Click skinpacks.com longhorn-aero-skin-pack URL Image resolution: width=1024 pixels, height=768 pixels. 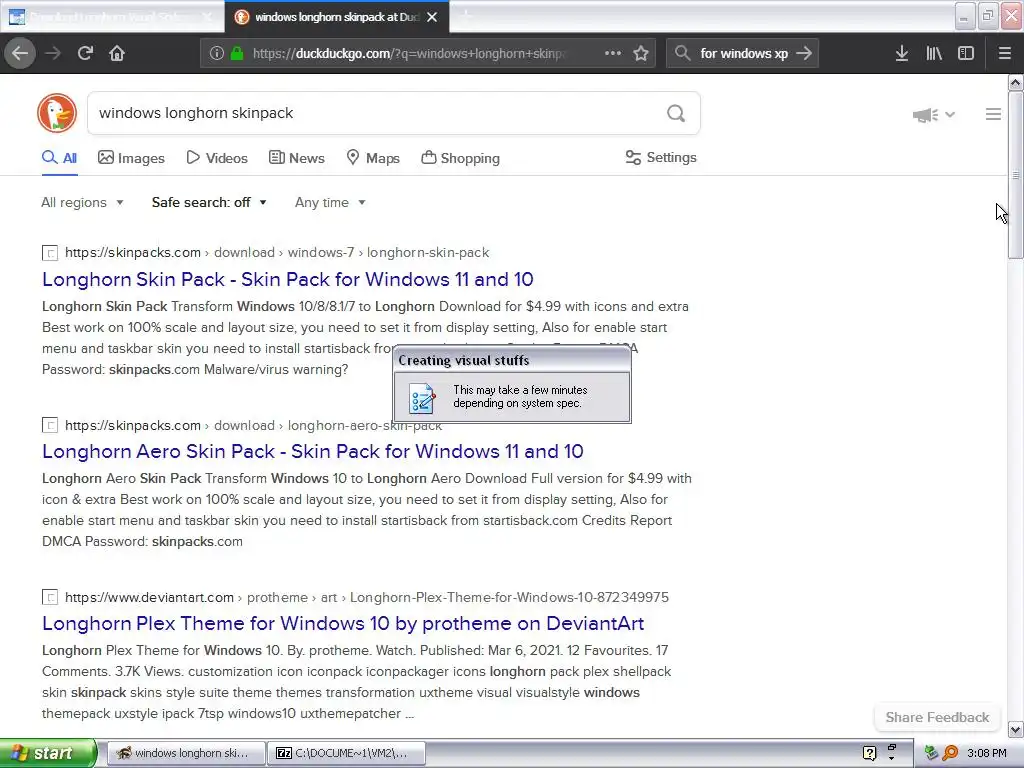[x=253, y=425]
